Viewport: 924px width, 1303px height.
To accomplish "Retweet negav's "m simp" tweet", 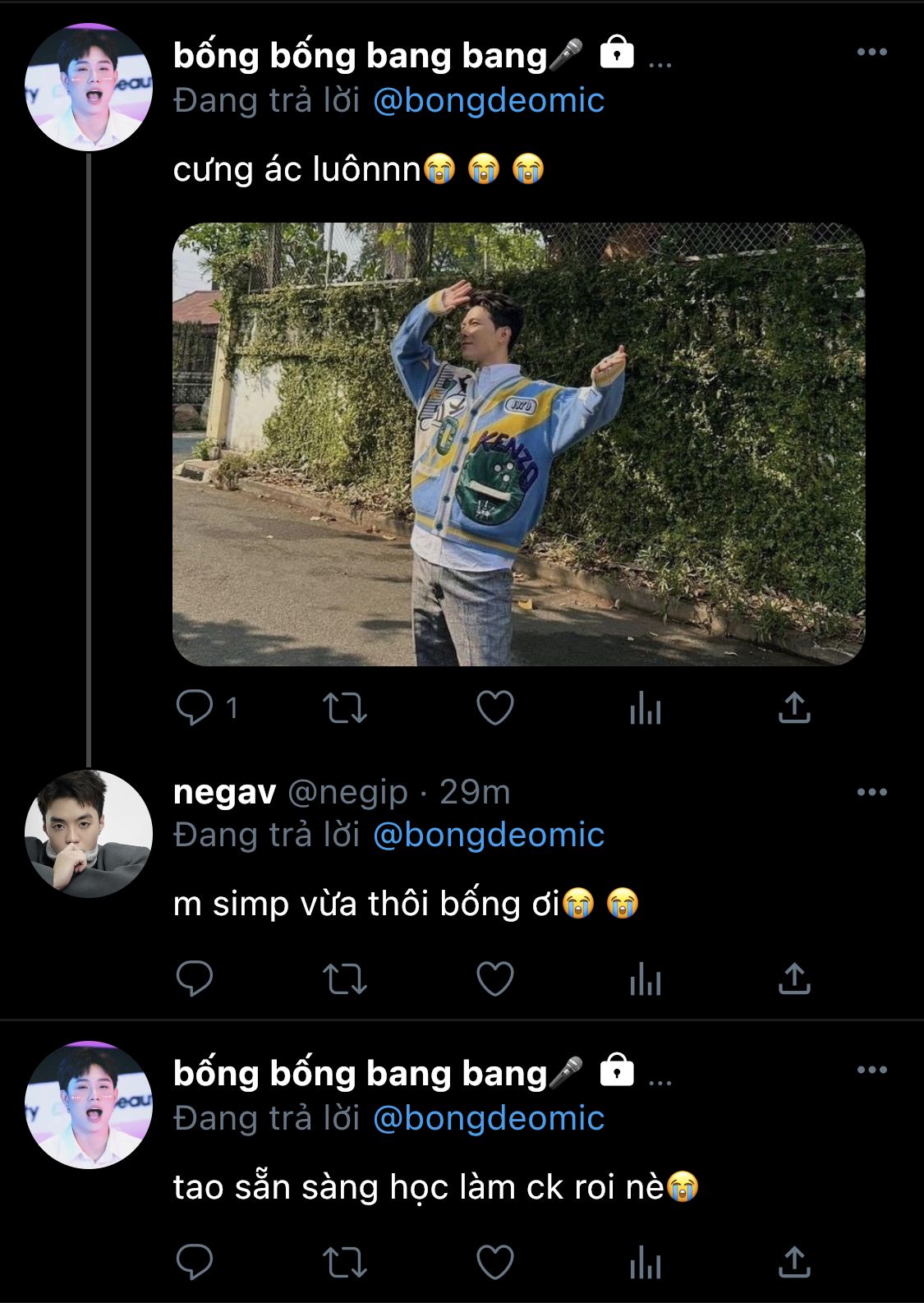I will click(344, 978).
